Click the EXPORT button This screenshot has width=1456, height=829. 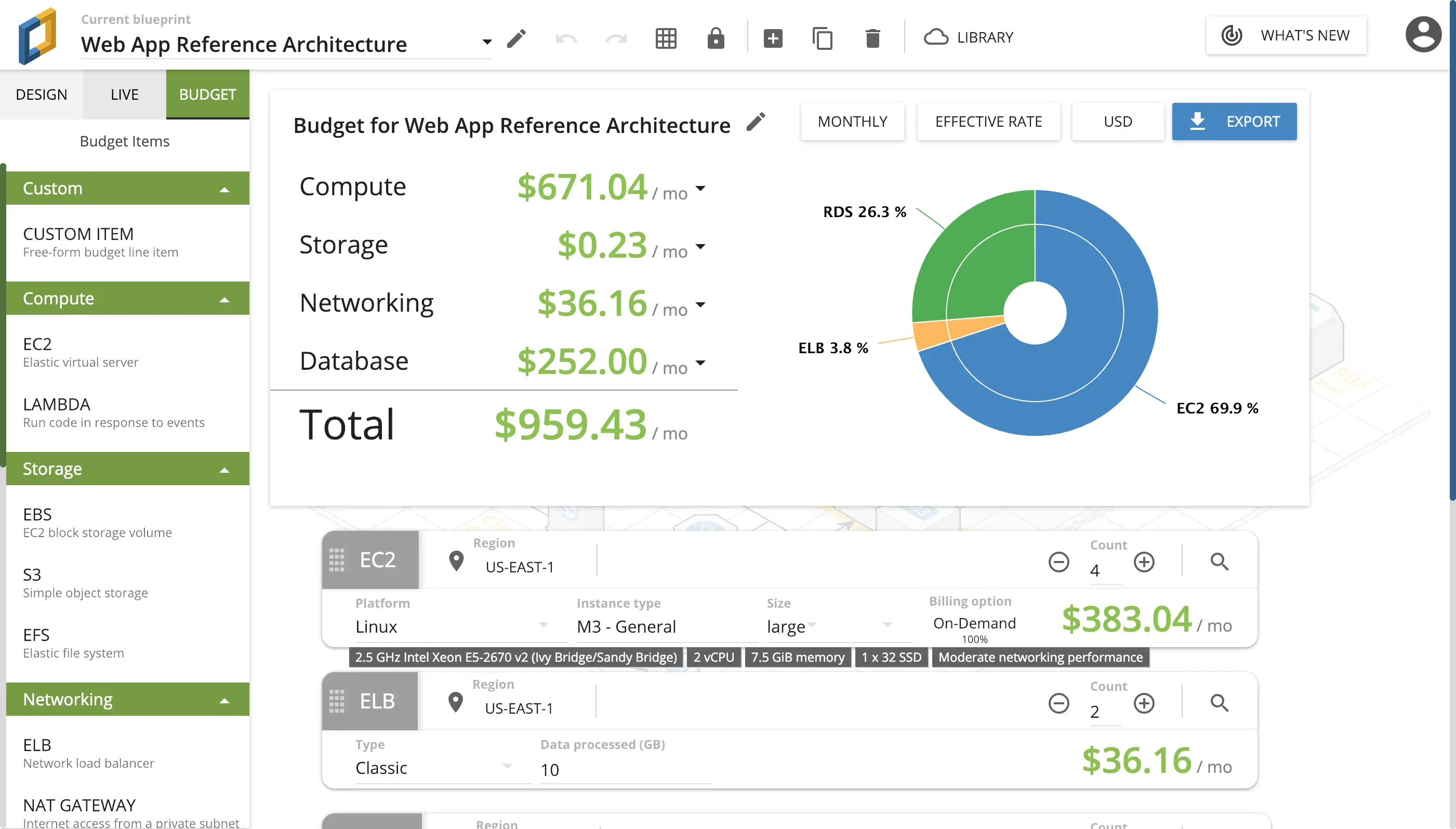coord(1234,121)
